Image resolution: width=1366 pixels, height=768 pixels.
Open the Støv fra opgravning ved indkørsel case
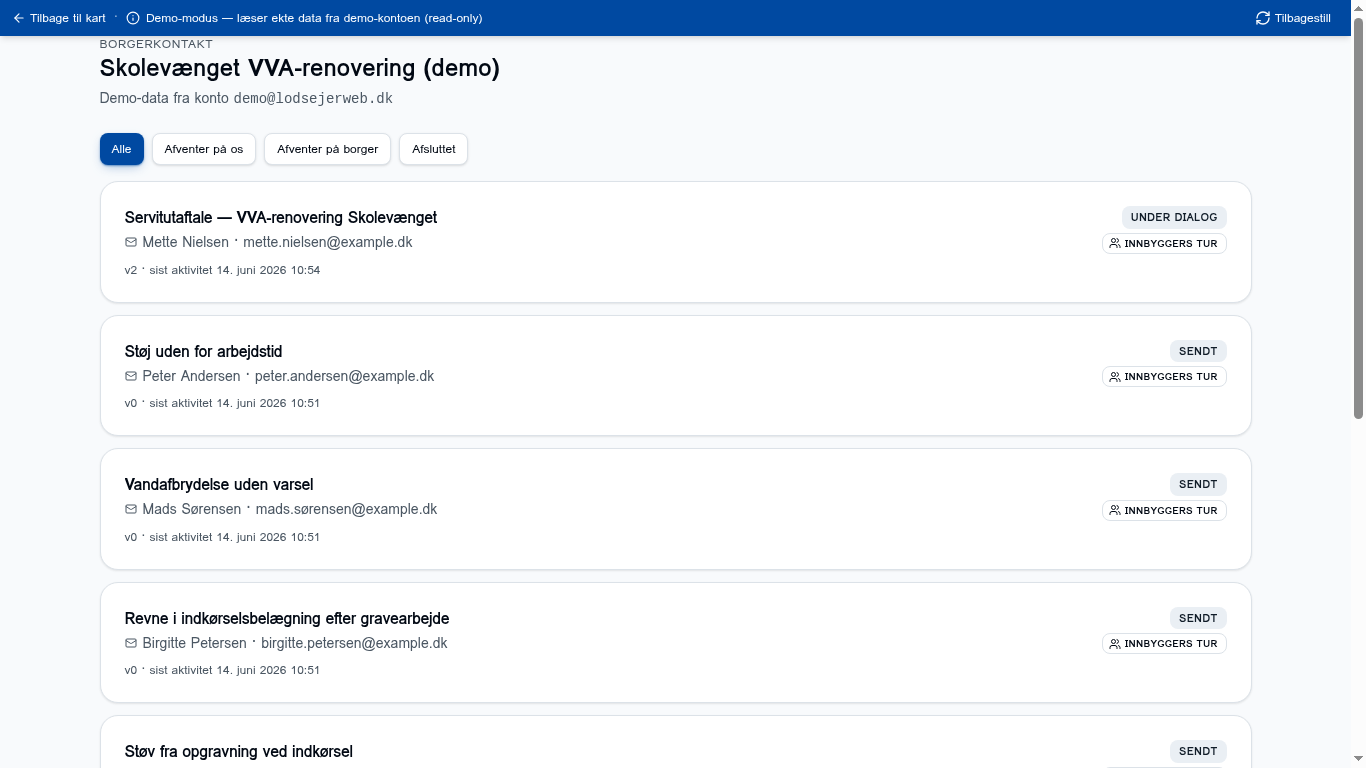tap(676, 742)
